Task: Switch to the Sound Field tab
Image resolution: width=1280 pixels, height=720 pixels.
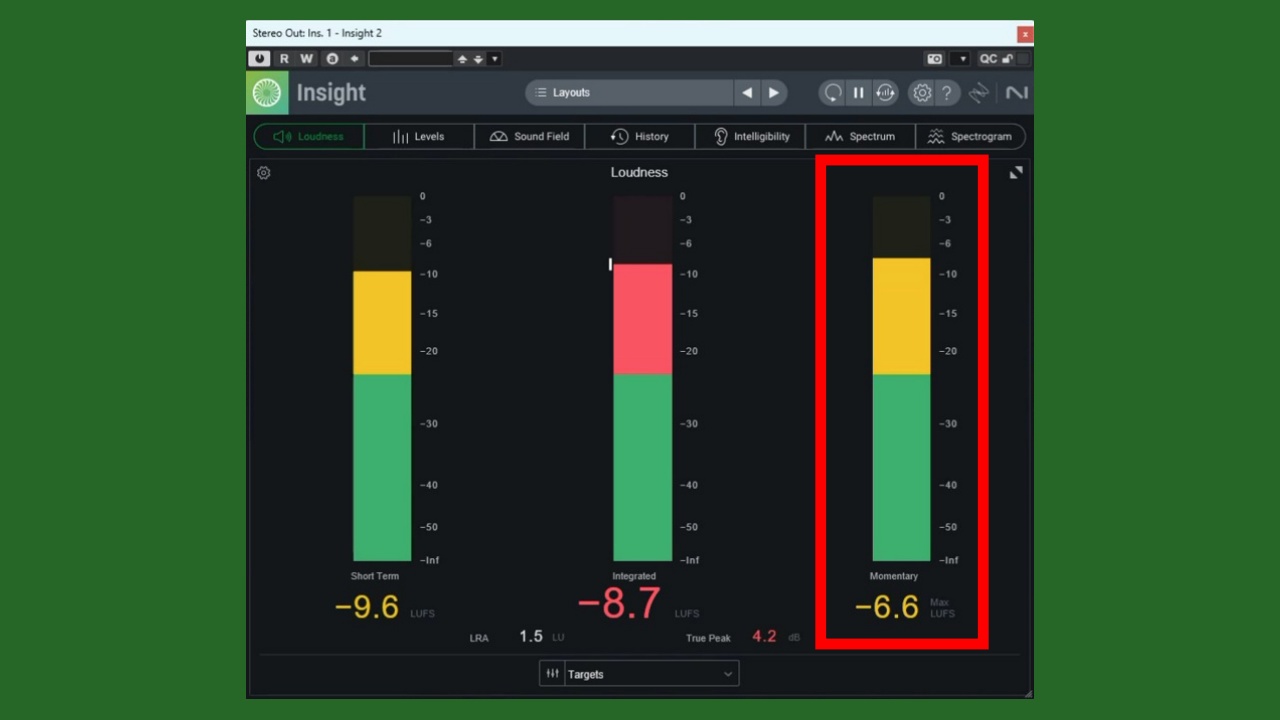Action: 530,137
